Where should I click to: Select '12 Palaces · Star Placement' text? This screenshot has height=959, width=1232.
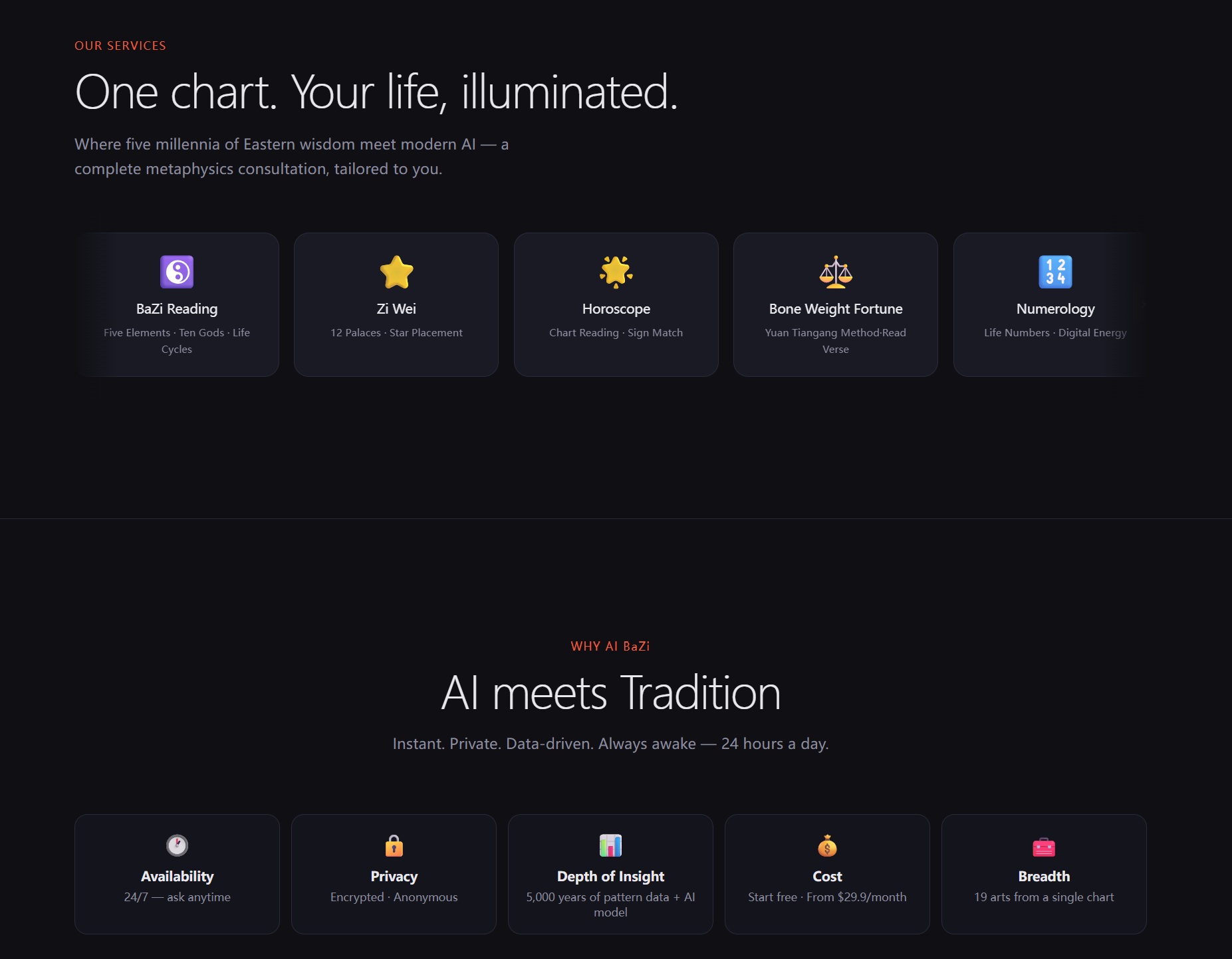coord(396,332)
